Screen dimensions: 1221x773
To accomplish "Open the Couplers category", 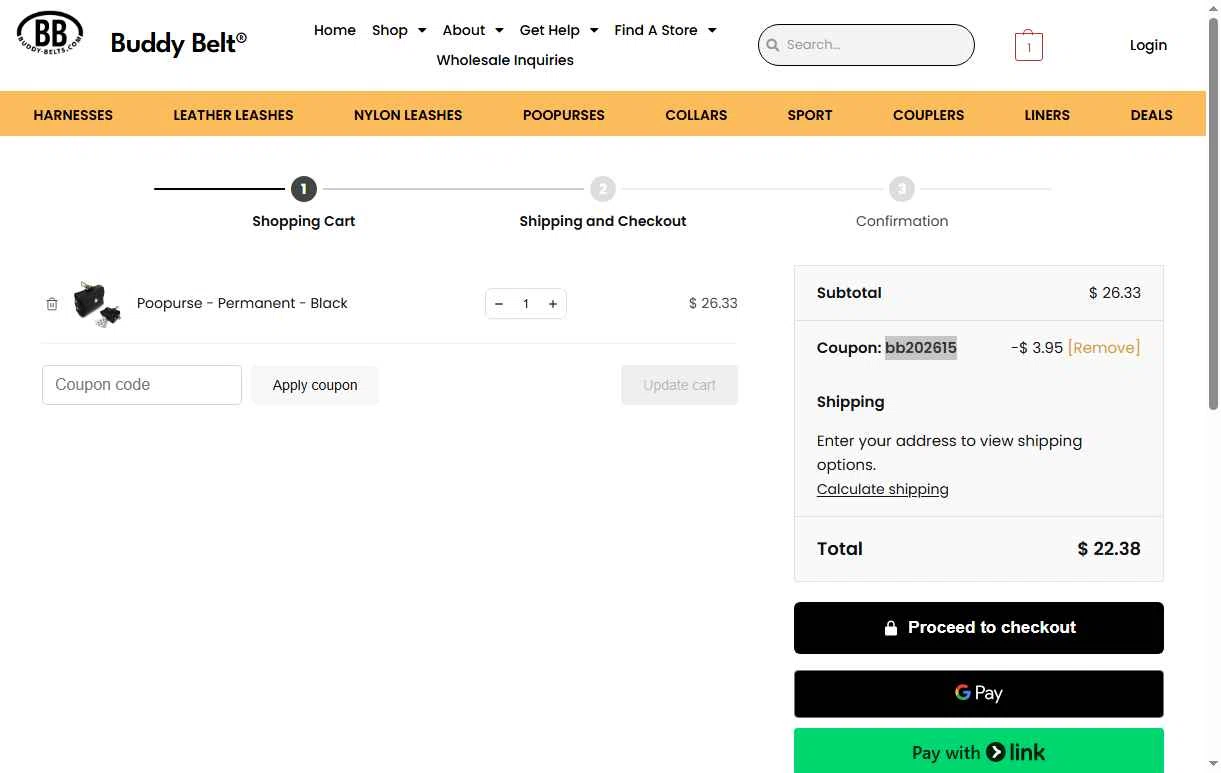I will pos(928,115).
